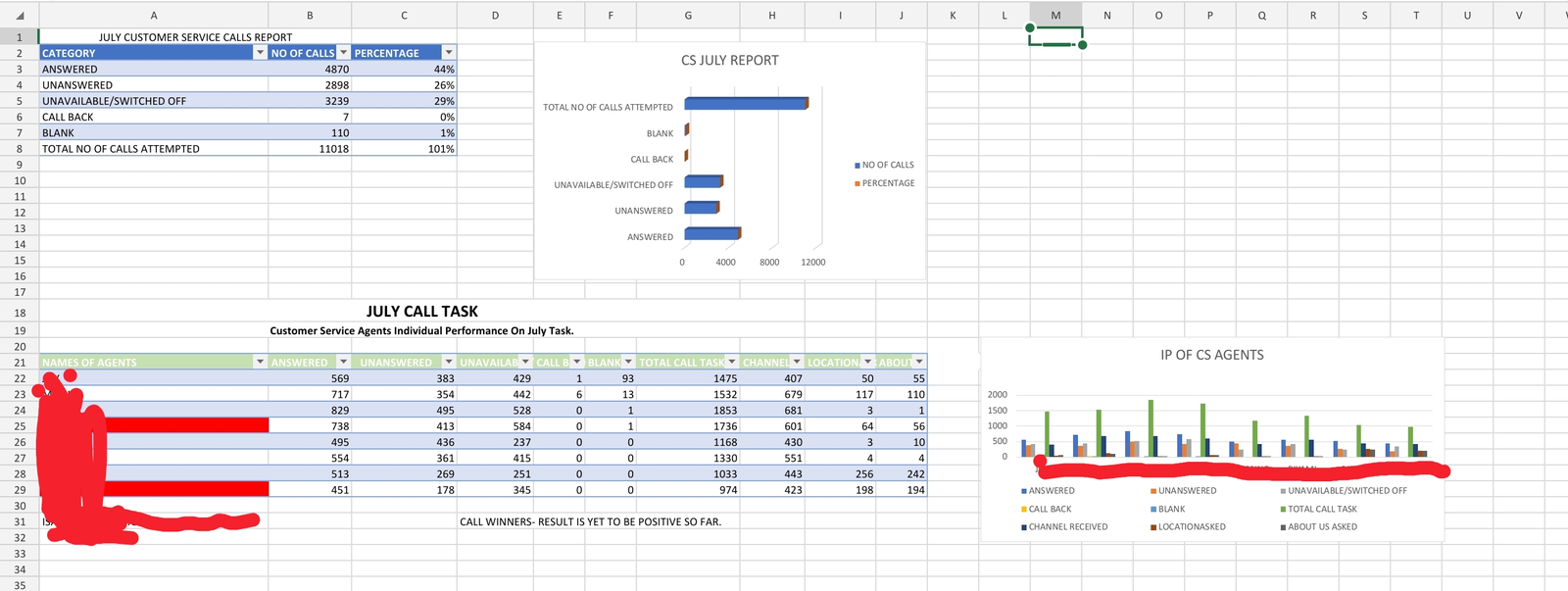Click the Select All corner triangle

click(20, 16)
